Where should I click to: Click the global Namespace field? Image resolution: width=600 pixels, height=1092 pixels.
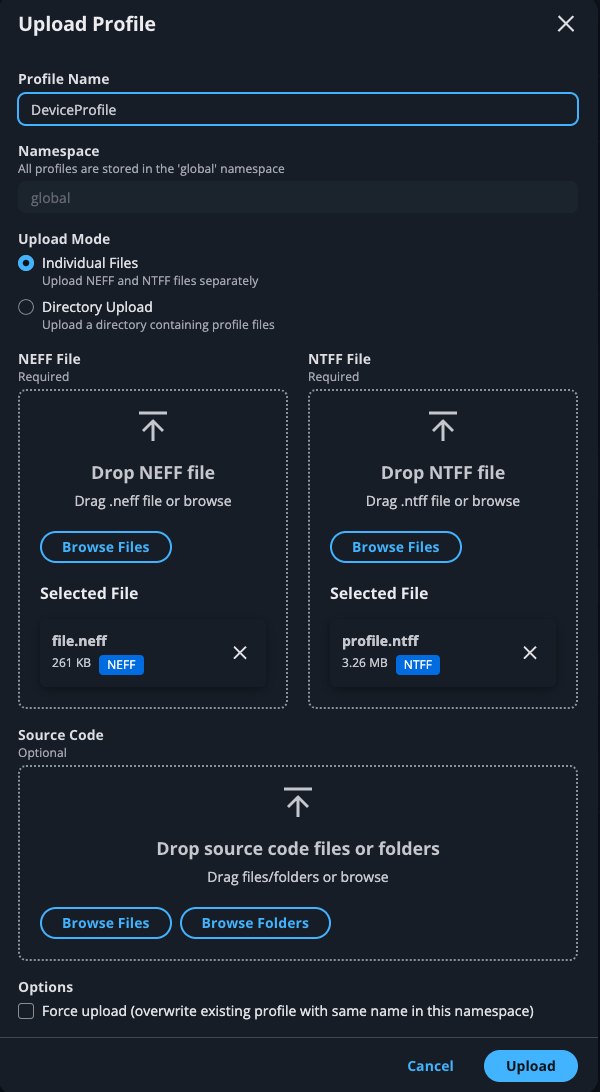point(297,197)
